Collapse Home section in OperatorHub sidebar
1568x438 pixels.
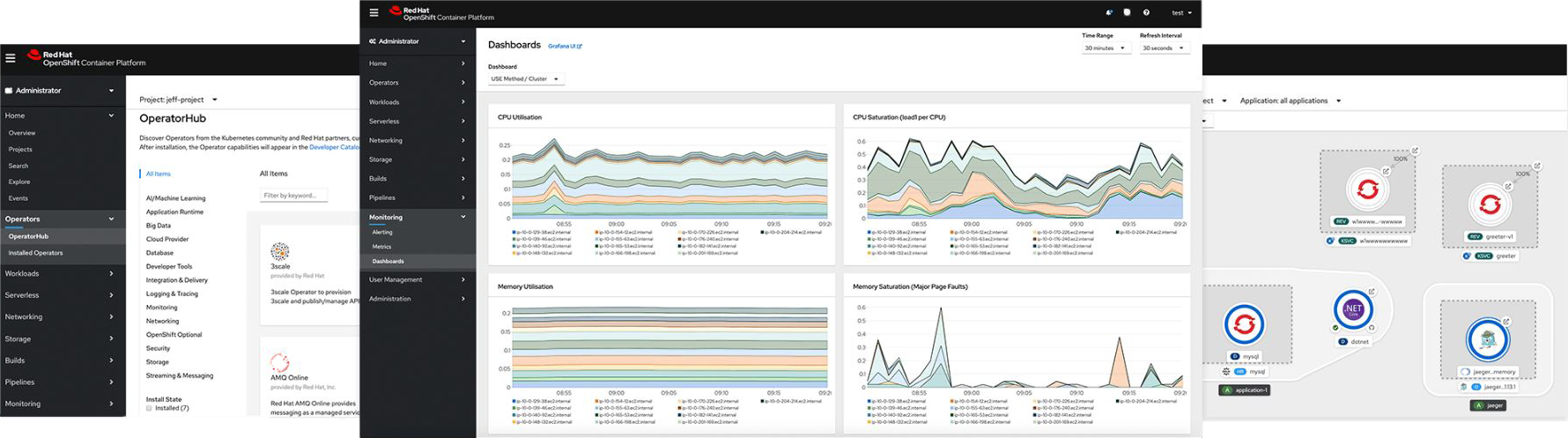(x=62, y=115)
